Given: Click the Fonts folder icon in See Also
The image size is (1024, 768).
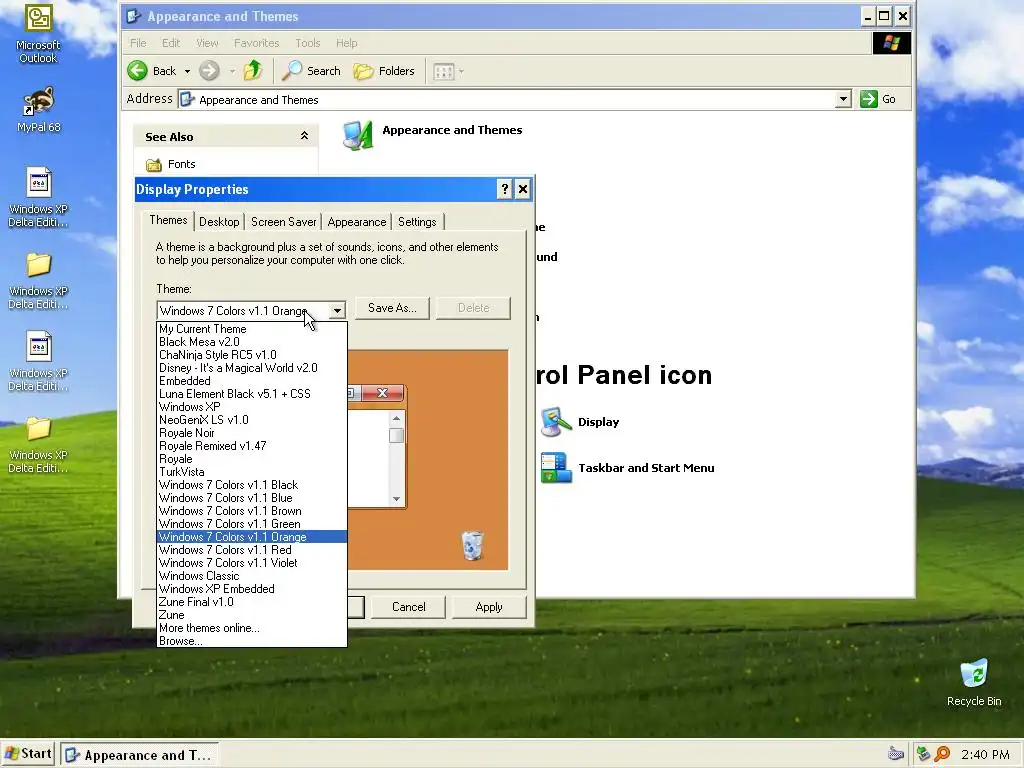Looking at the screenshot, I should [153, 165].
